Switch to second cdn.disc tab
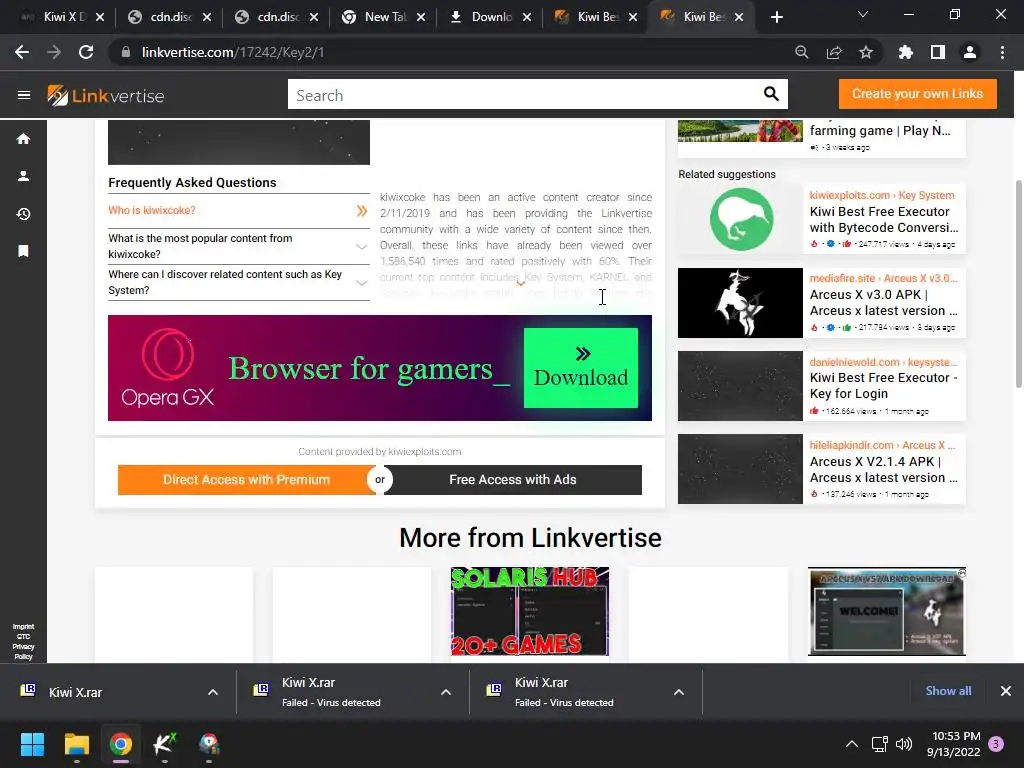Image resolution: width=1024 pixels, height=768 pixels. [277, 17]
